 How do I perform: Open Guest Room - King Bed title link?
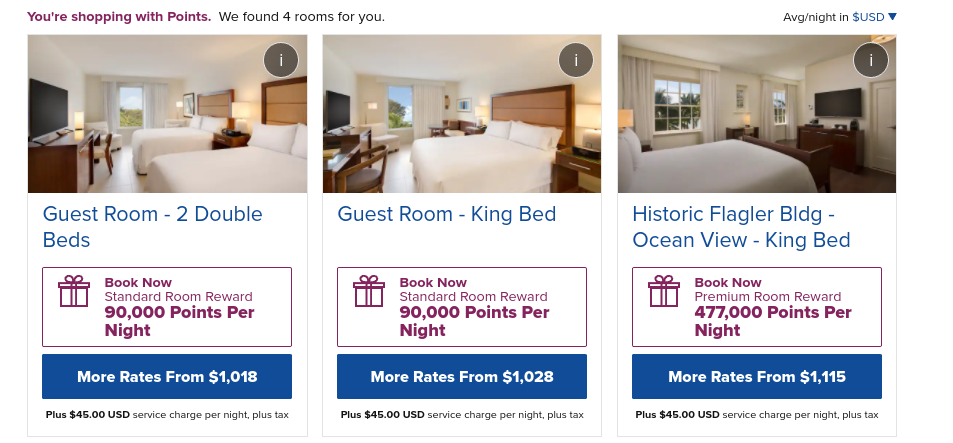[447, 214]
